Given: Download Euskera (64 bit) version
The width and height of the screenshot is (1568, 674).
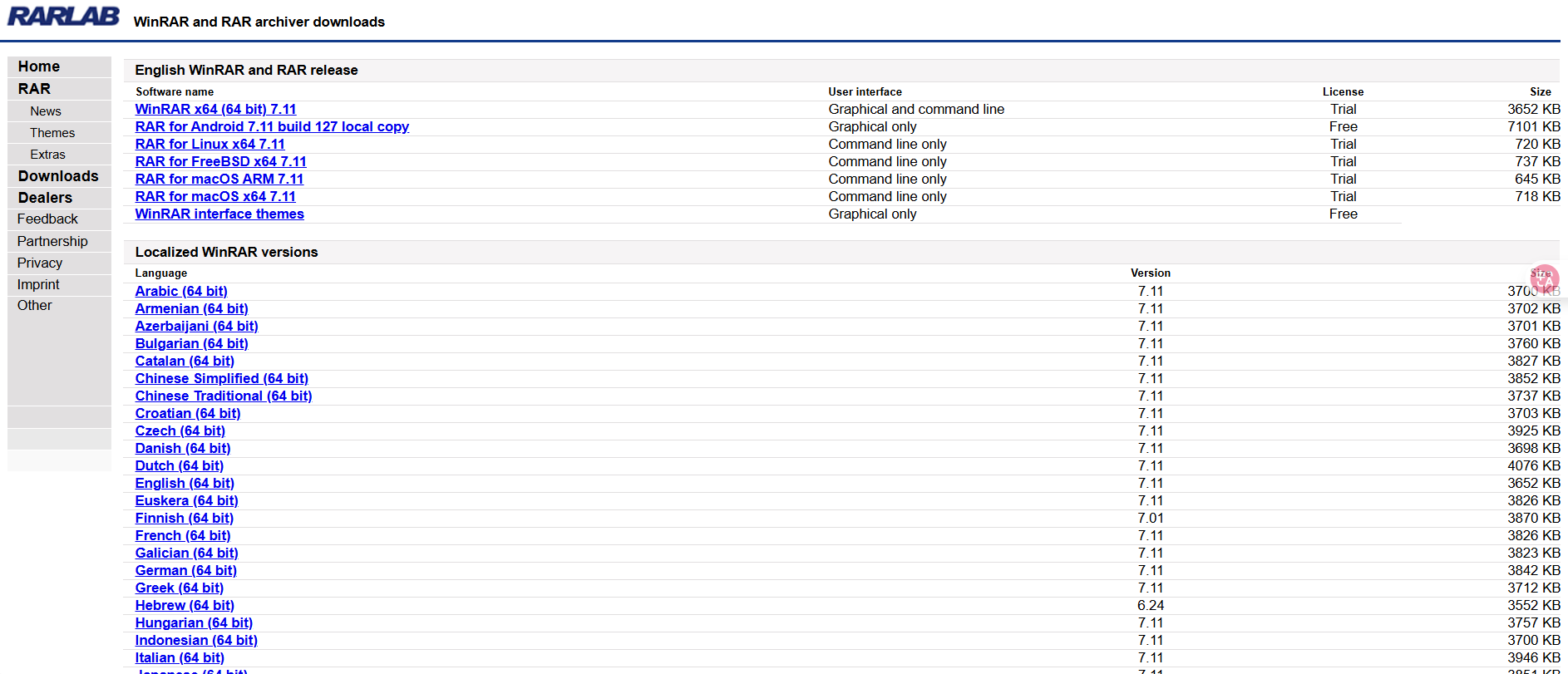Looking at the screenshot, I should click(186, 500).
